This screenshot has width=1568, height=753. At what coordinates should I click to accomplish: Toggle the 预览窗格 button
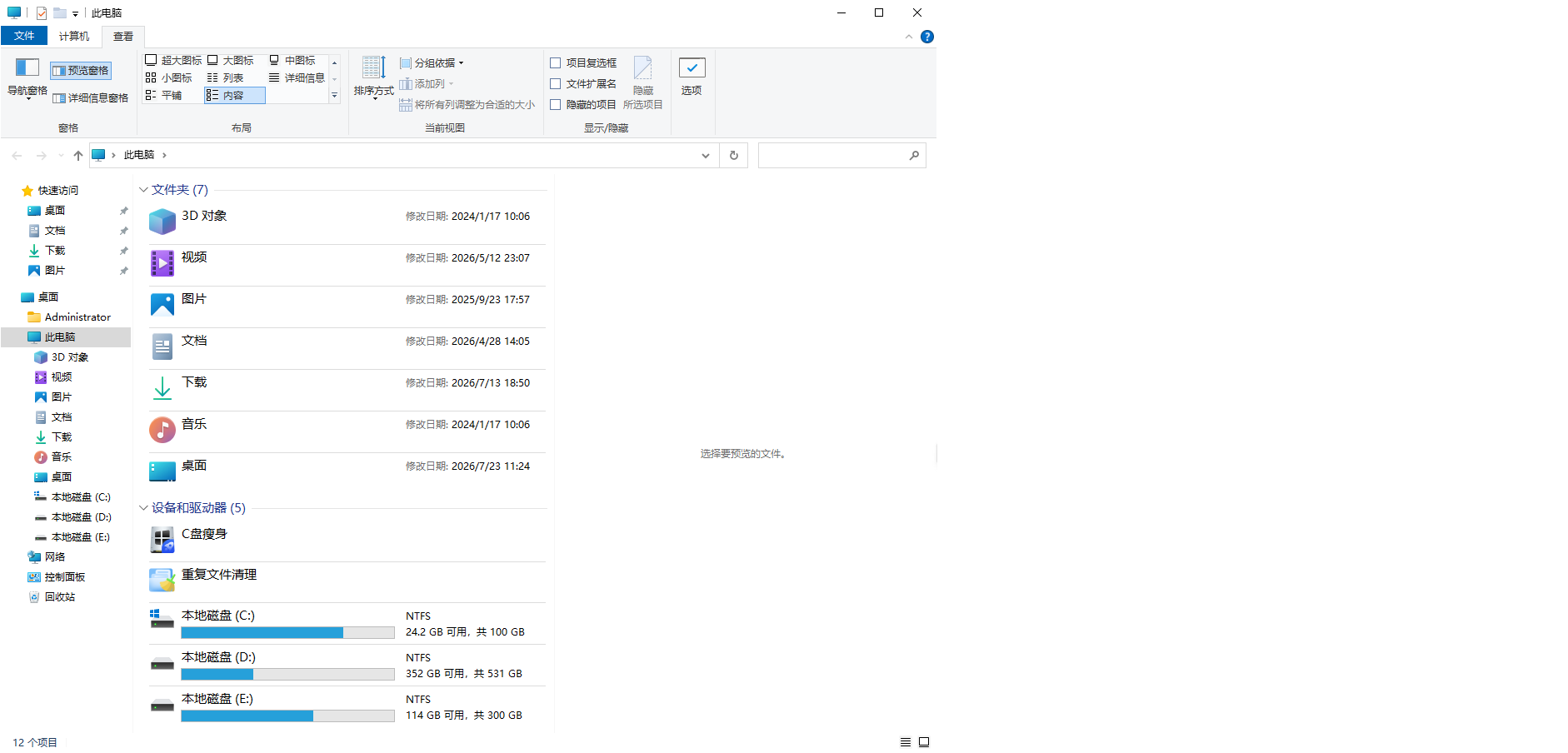(x=80, y=71)
